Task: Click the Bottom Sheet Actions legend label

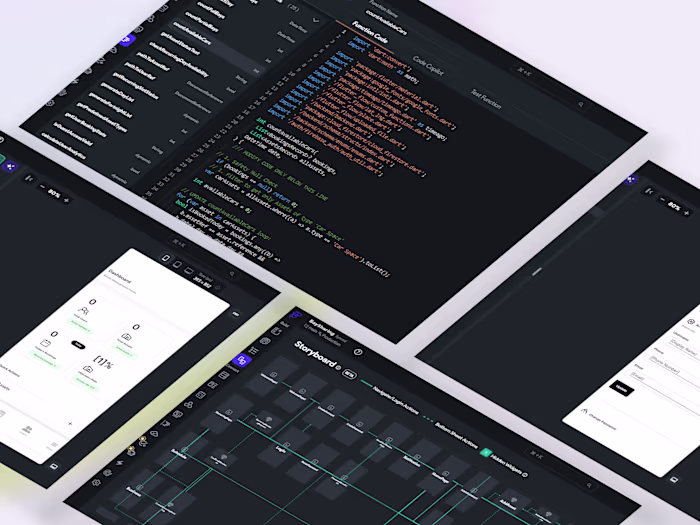Action: tap(456, 435)
